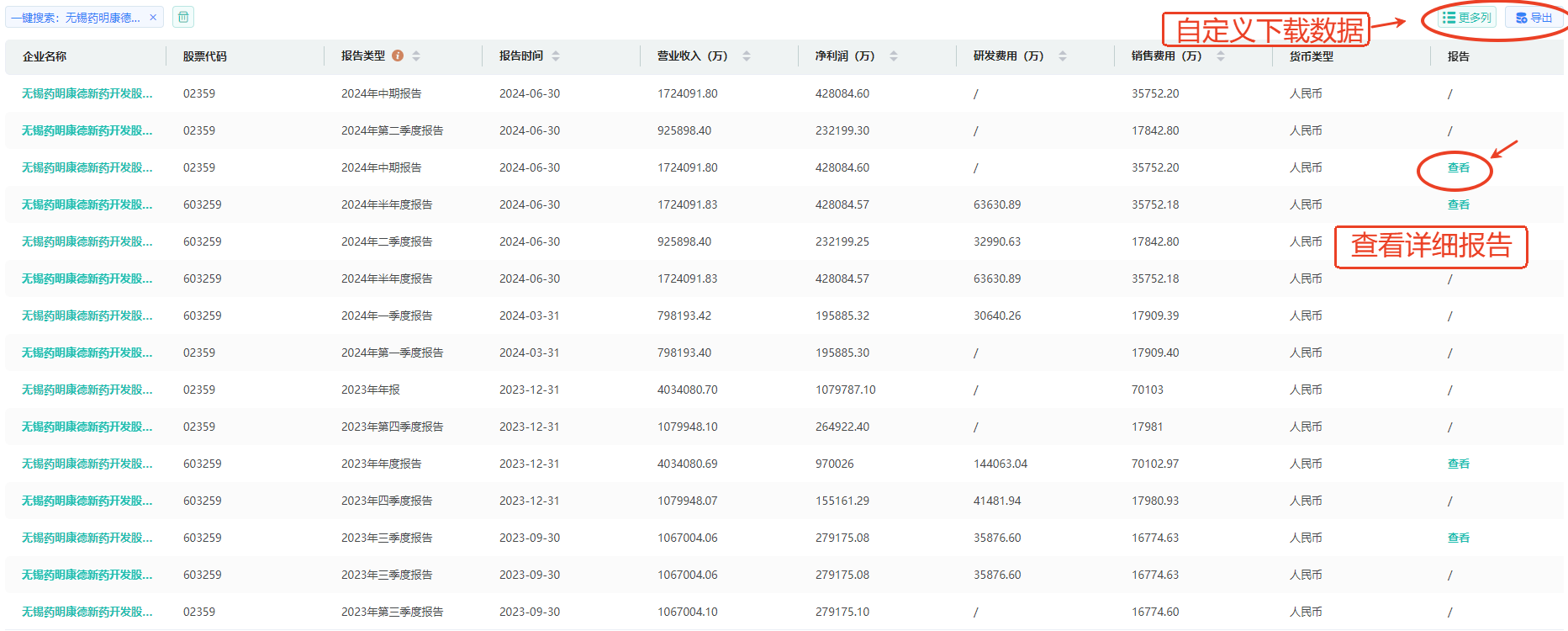Viewport: 1568px width, 631px height.
Task: Click the 2024-03-31 date in 2024年一季度报告 row
Action: click(x=530, y=315)
